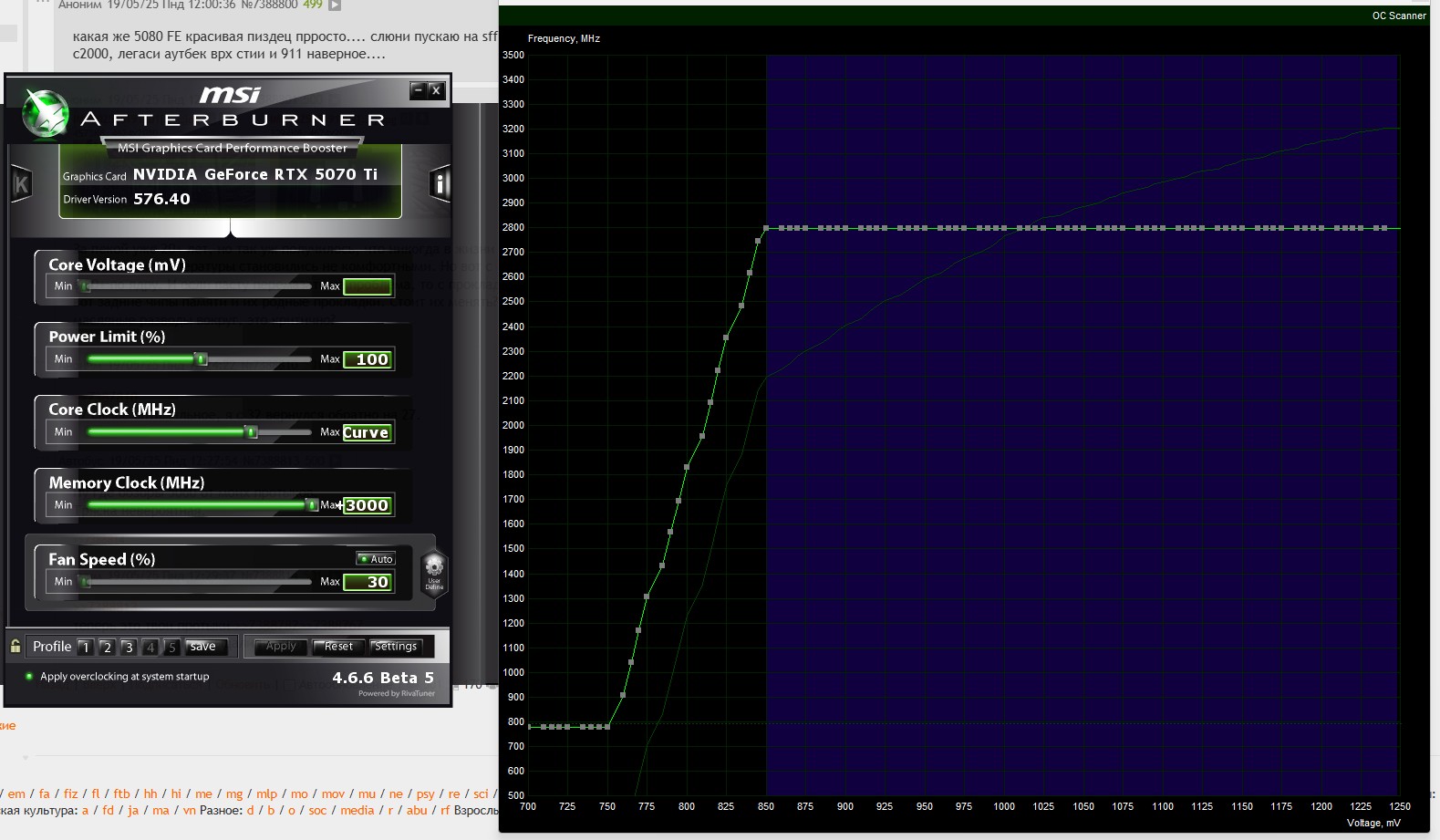
Task: Click the Core Clock slider handle
Action: click(252, 432)
